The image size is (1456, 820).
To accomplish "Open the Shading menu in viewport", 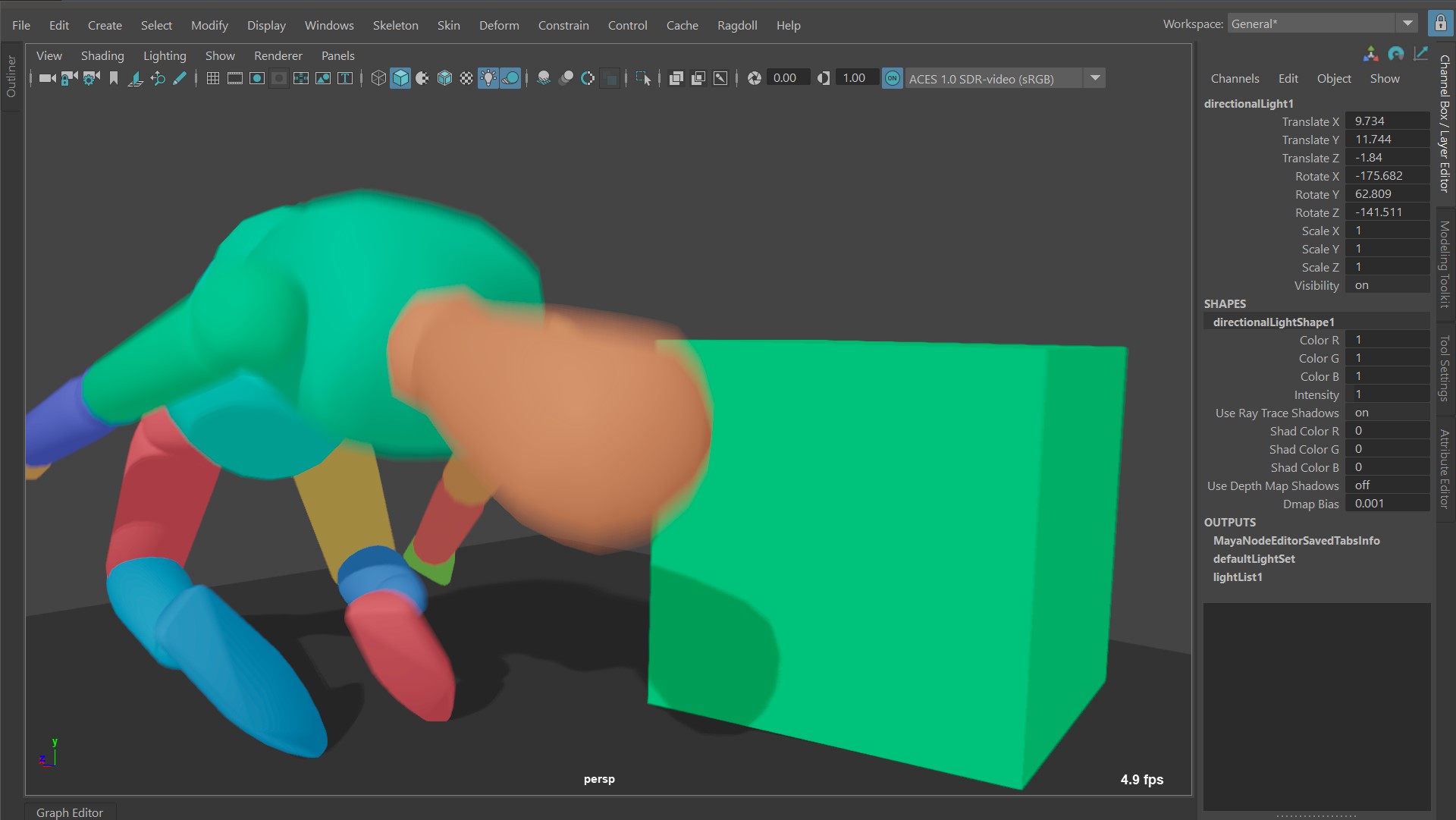I will coord(100,55).
